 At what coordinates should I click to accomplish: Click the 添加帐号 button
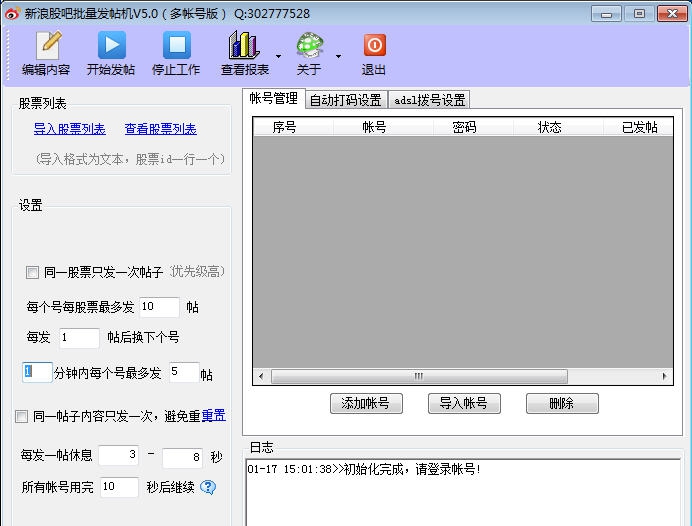coord(372,403)
